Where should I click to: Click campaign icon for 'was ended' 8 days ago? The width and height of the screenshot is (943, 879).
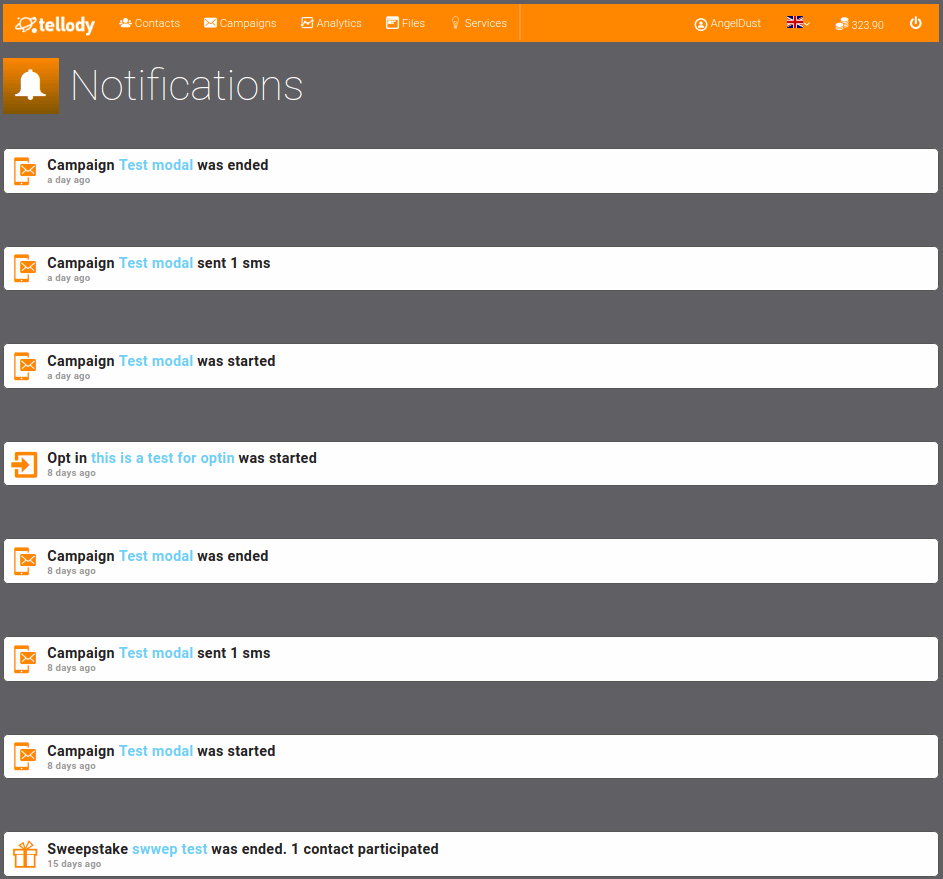(x=25, y=562)
